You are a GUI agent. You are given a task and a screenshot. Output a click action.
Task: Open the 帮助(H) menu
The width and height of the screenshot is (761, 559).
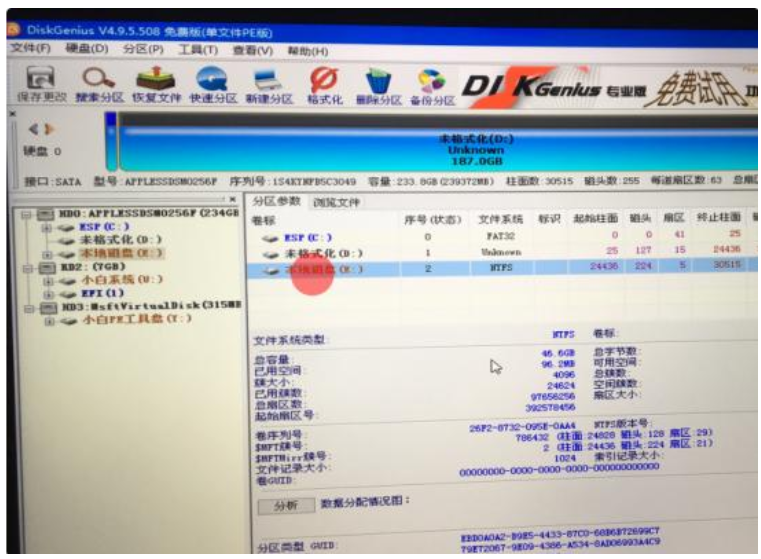click(x=308, y=51)
